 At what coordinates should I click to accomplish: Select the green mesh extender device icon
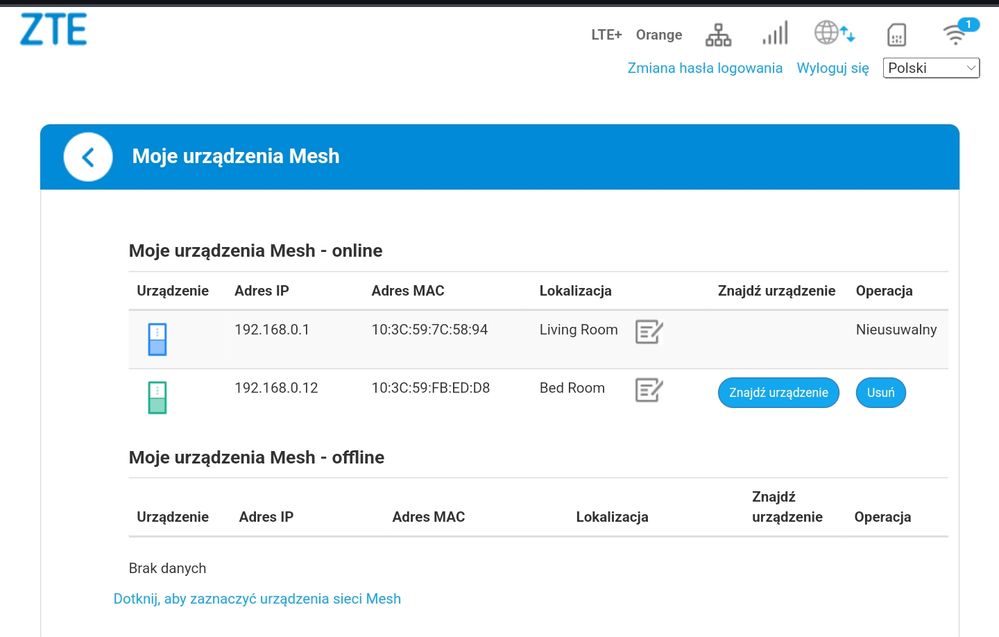click(x=156, y=396)
